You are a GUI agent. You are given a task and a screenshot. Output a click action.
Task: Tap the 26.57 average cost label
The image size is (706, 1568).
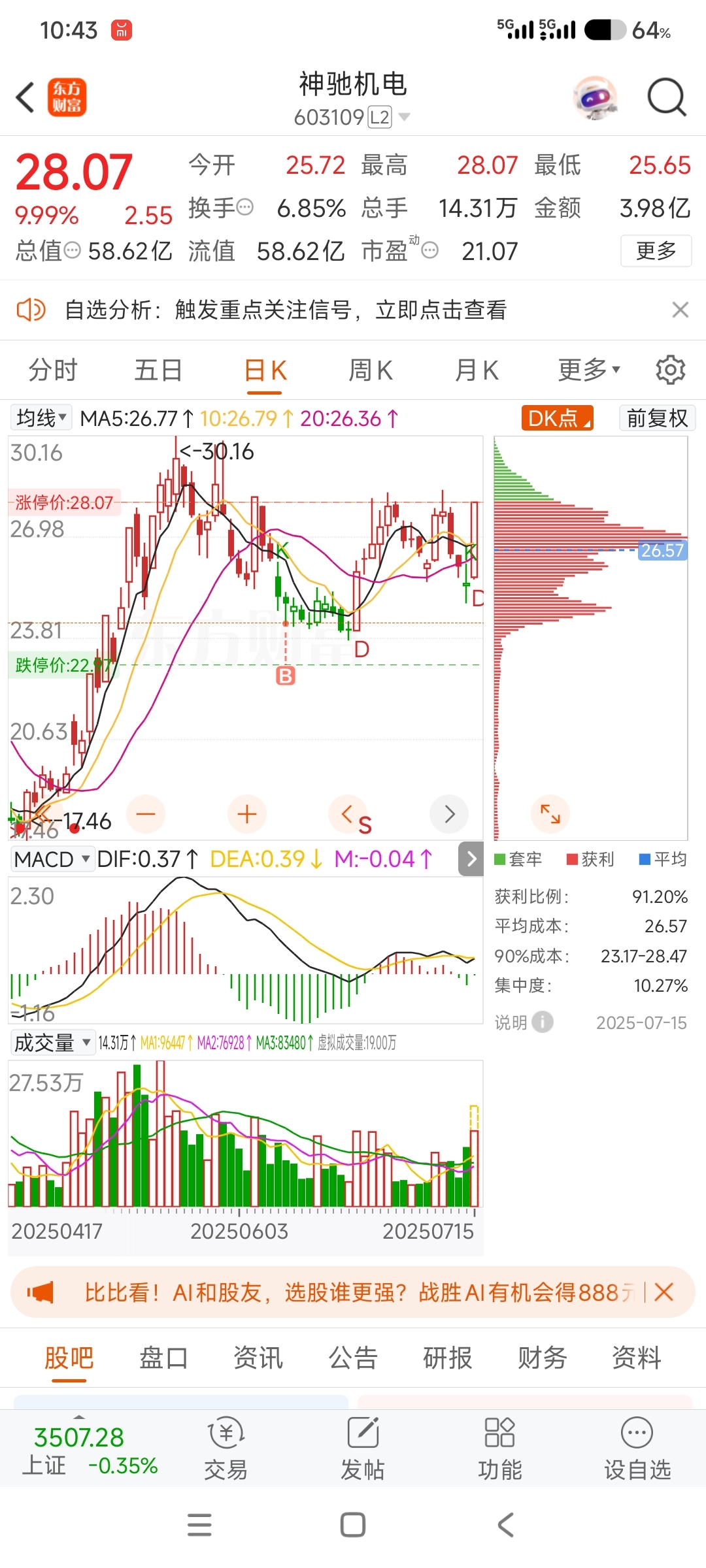point(662,550)
